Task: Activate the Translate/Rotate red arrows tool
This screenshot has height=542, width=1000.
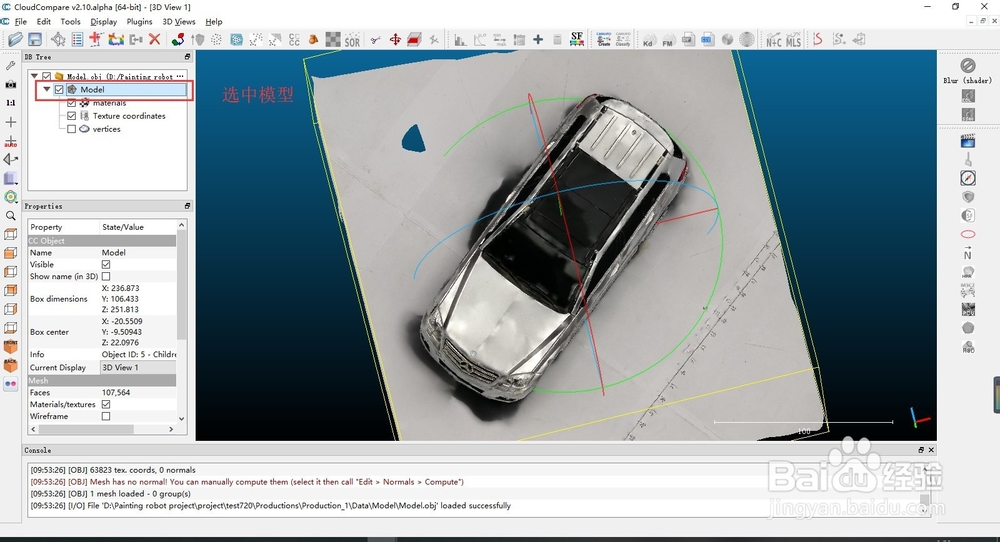Action: pos(395,40)
